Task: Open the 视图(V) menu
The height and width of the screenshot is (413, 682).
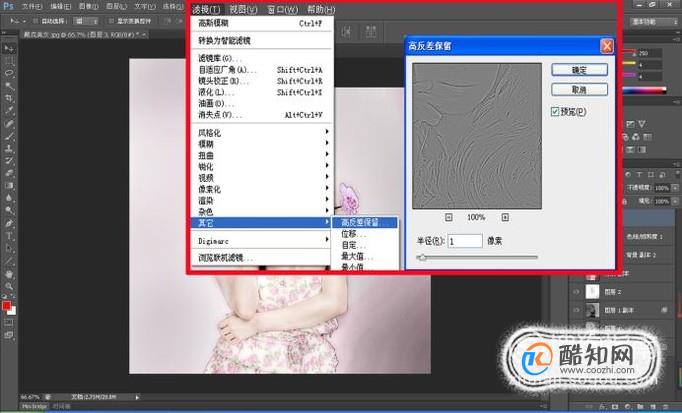Action: click(244, 9)
